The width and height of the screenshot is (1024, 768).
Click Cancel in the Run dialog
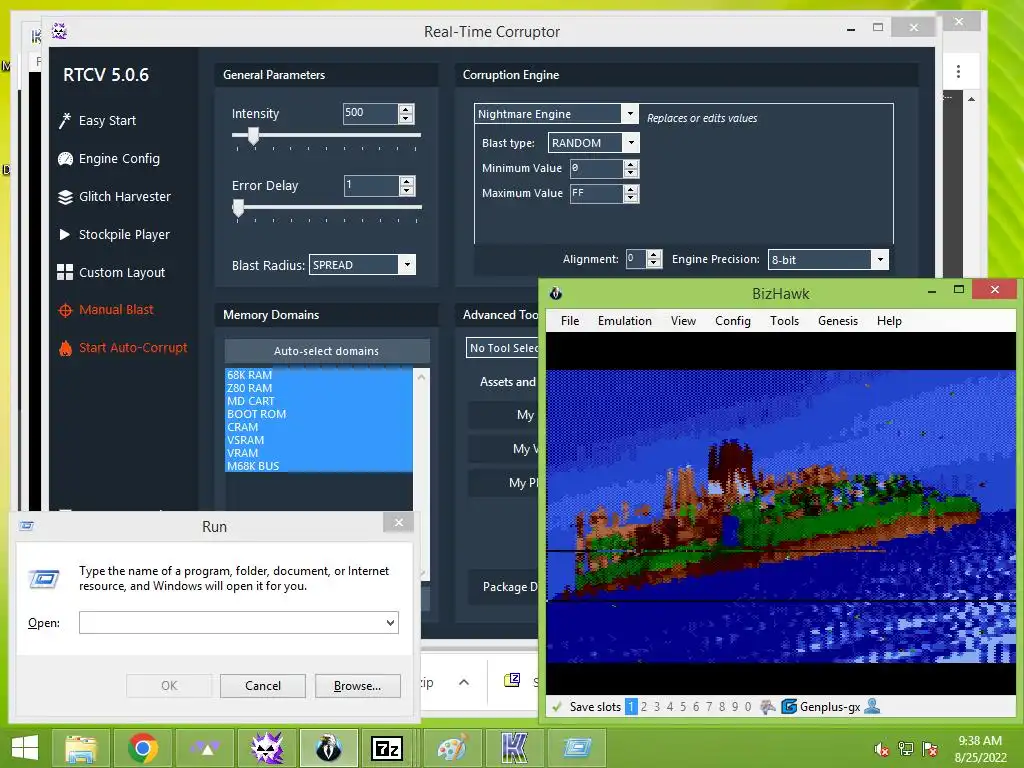[263, 686]
